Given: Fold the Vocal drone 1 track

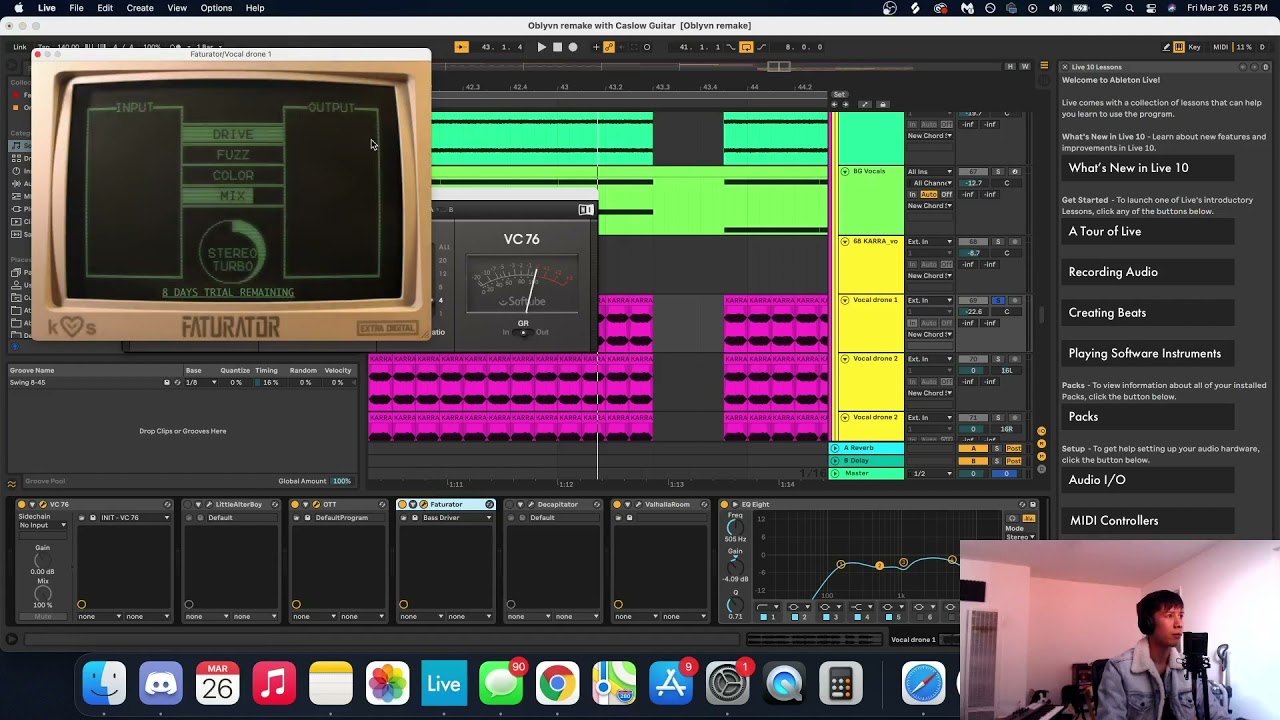Looking at the screenshot, I should [845, 300].
